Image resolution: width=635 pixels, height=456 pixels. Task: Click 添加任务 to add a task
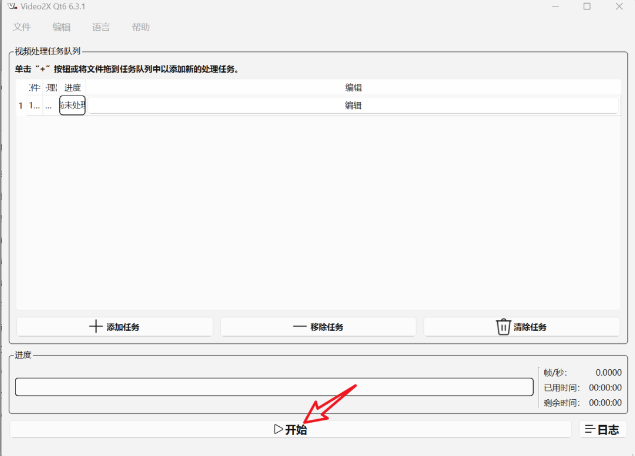115,327
